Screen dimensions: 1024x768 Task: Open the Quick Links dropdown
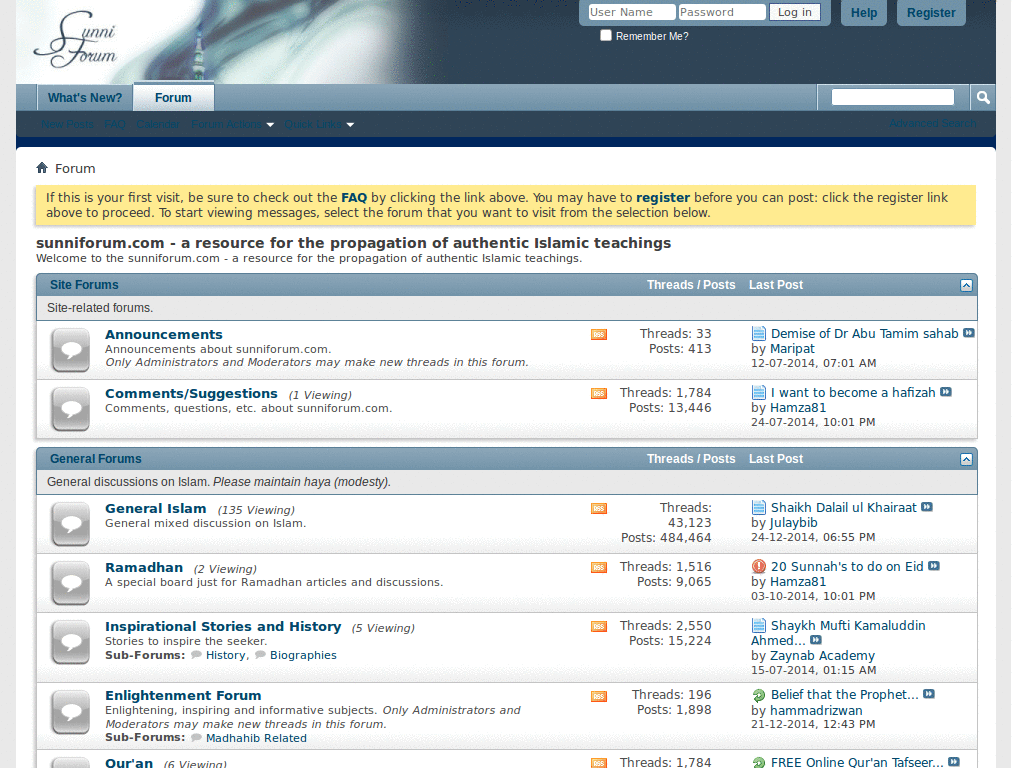tap(319, 124)
